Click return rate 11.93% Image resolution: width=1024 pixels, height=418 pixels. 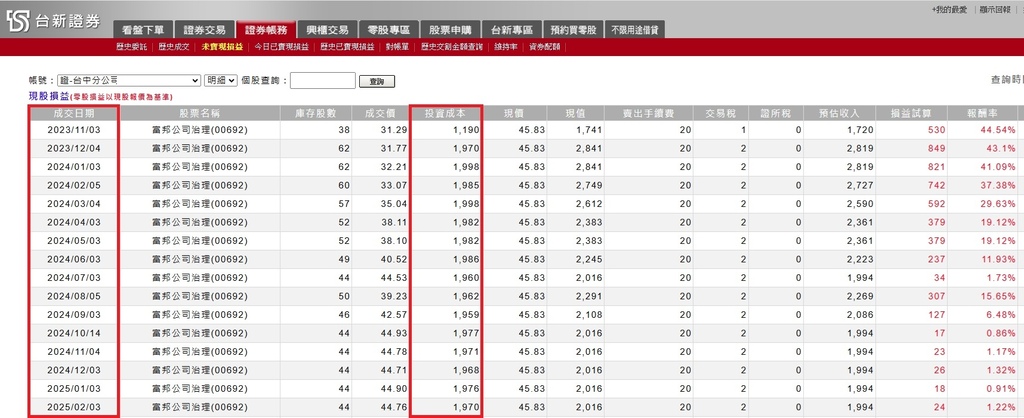coord(998,259)
